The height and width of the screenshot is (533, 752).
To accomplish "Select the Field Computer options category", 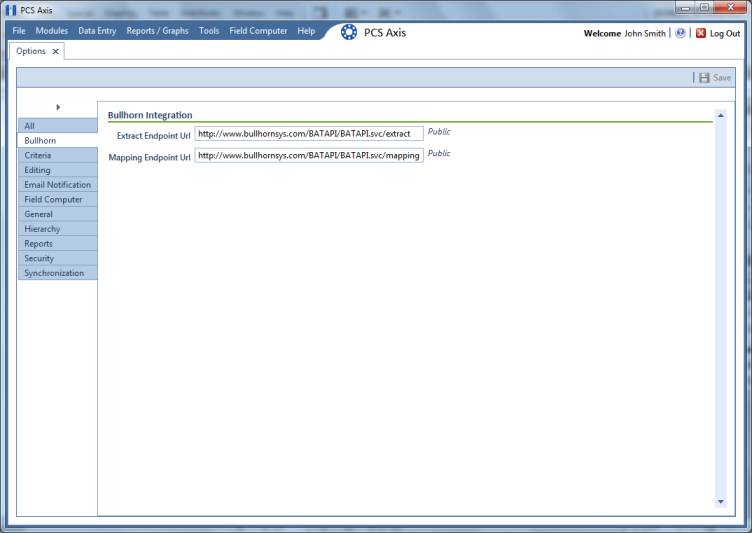I will coord(58,200).
